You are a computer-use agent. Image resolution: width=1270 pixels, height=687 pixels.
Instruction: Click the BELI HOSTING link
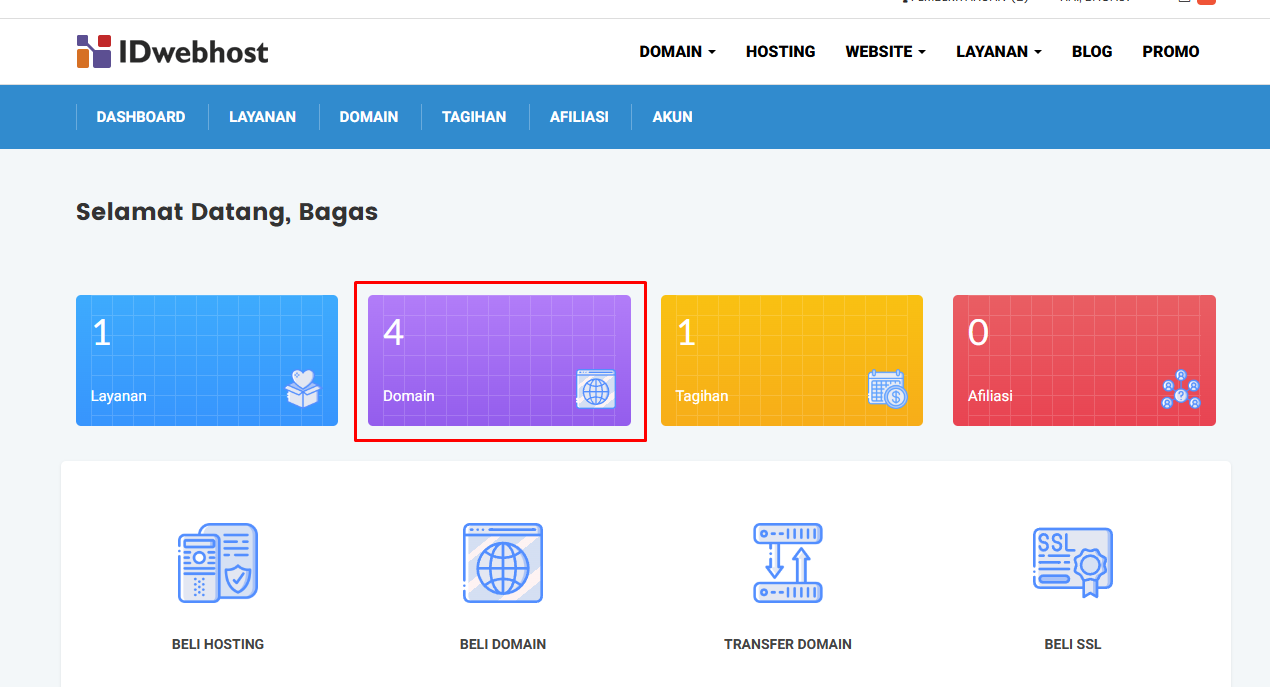(218, 644)
